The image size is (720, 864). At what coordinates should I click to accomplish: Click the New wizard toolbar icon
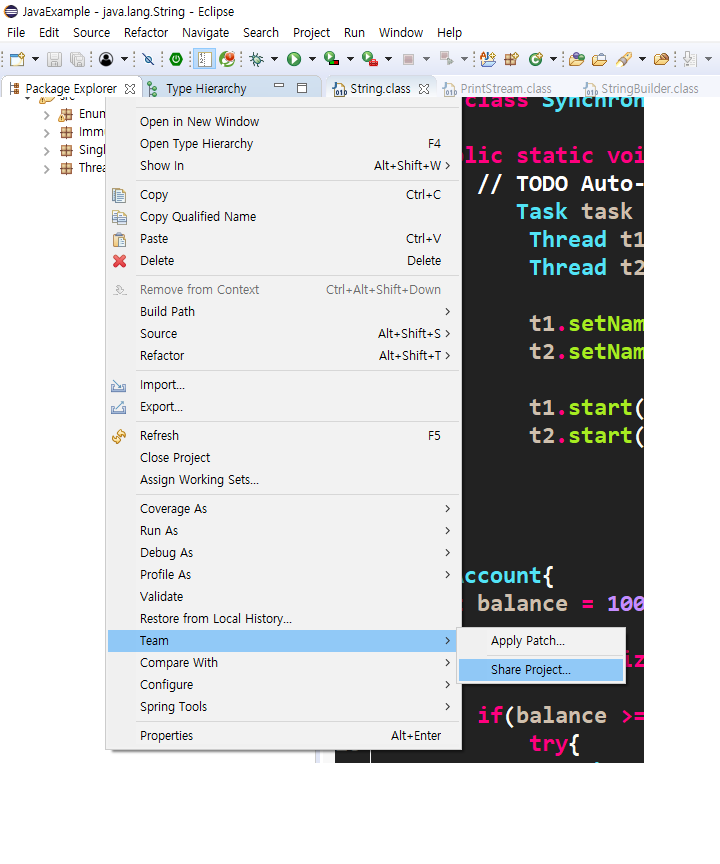pyautogui.click(x=17, y=59)
